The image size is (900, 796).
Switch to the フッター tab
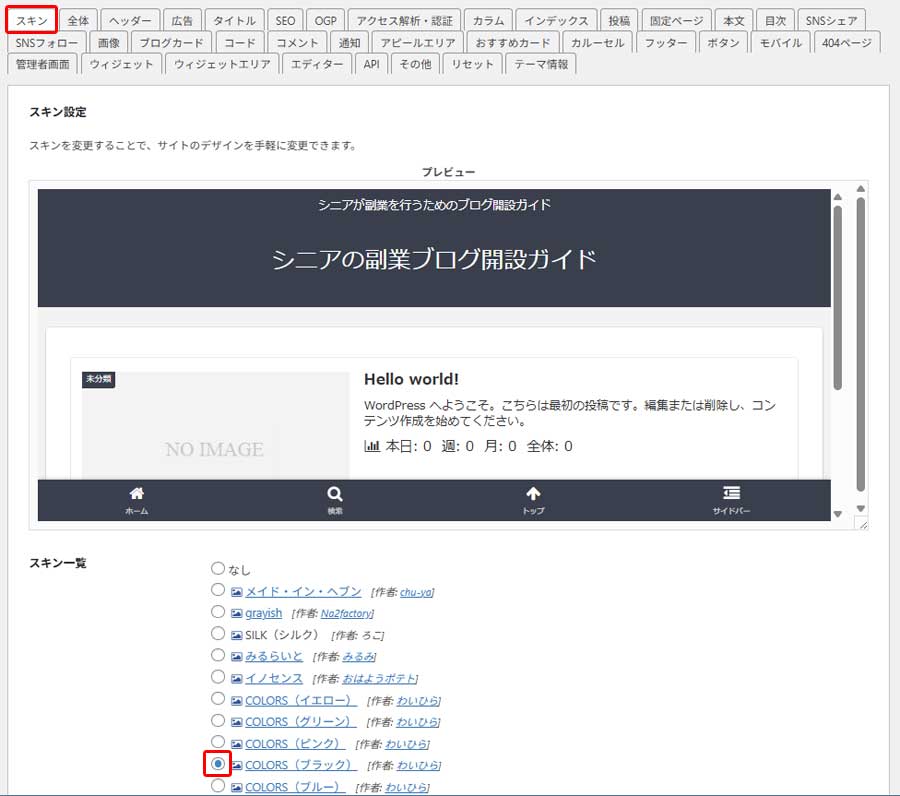[x=666, y=42]
